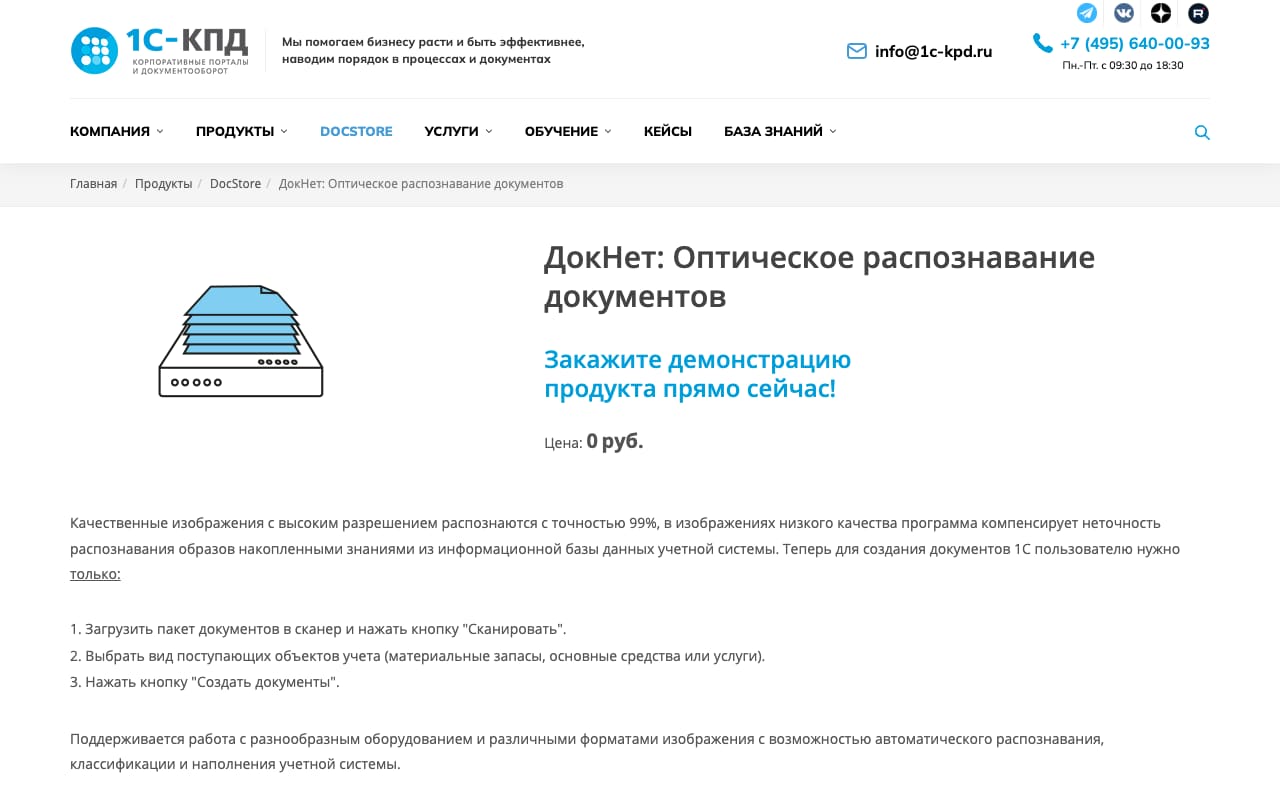Open the КЕЙСЫ menu item
This screenshot has width=1280, height=800.
(x=668, y=131)
